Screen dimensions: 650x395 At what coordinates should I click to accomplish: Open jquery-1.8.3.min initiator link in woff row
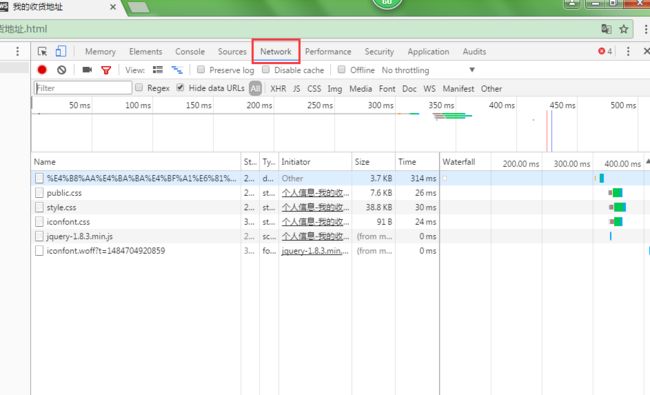click(315, 251)
